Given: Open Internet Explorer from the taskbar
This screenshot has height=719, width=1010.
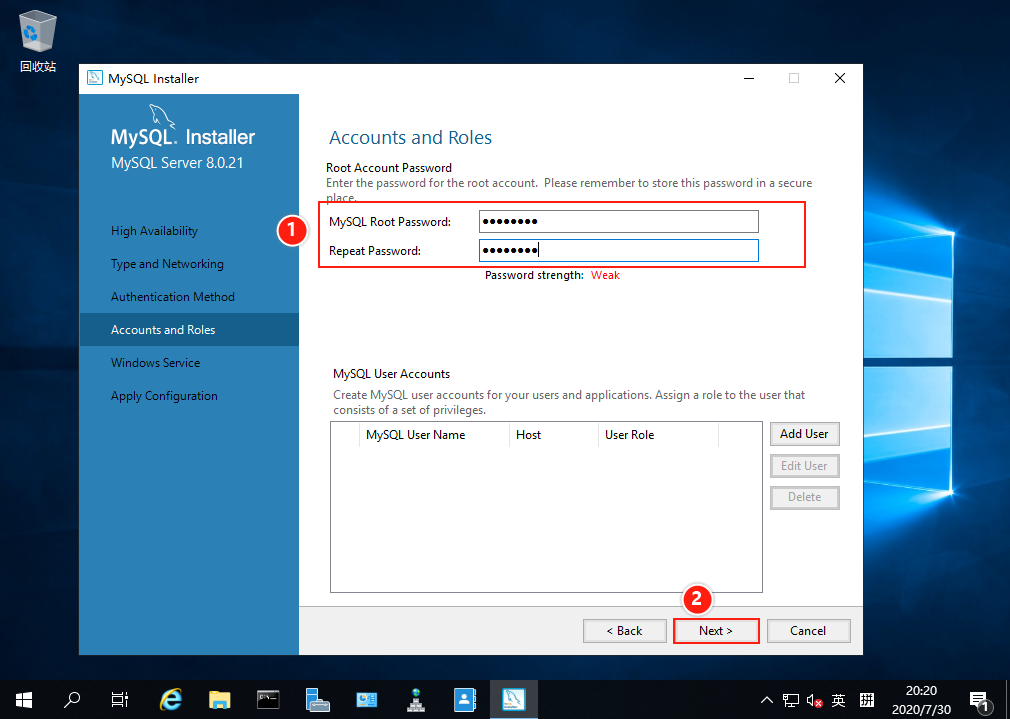Looking at the screenshot, I should [170, 699].
